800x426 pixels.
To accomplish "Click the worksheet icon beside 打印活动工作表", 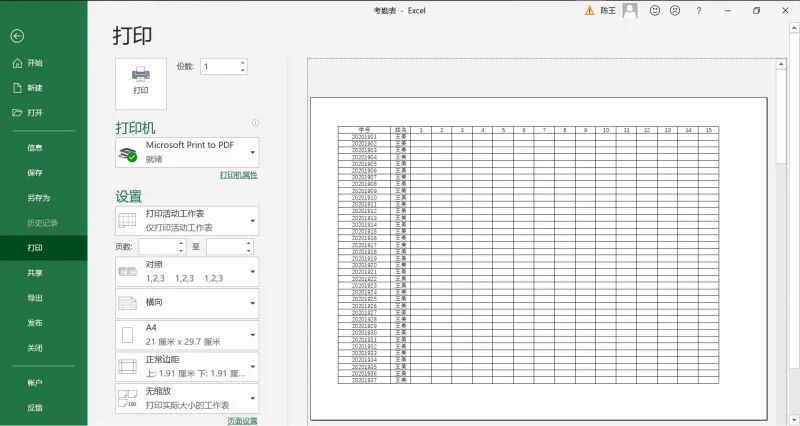I will [127, 220].
